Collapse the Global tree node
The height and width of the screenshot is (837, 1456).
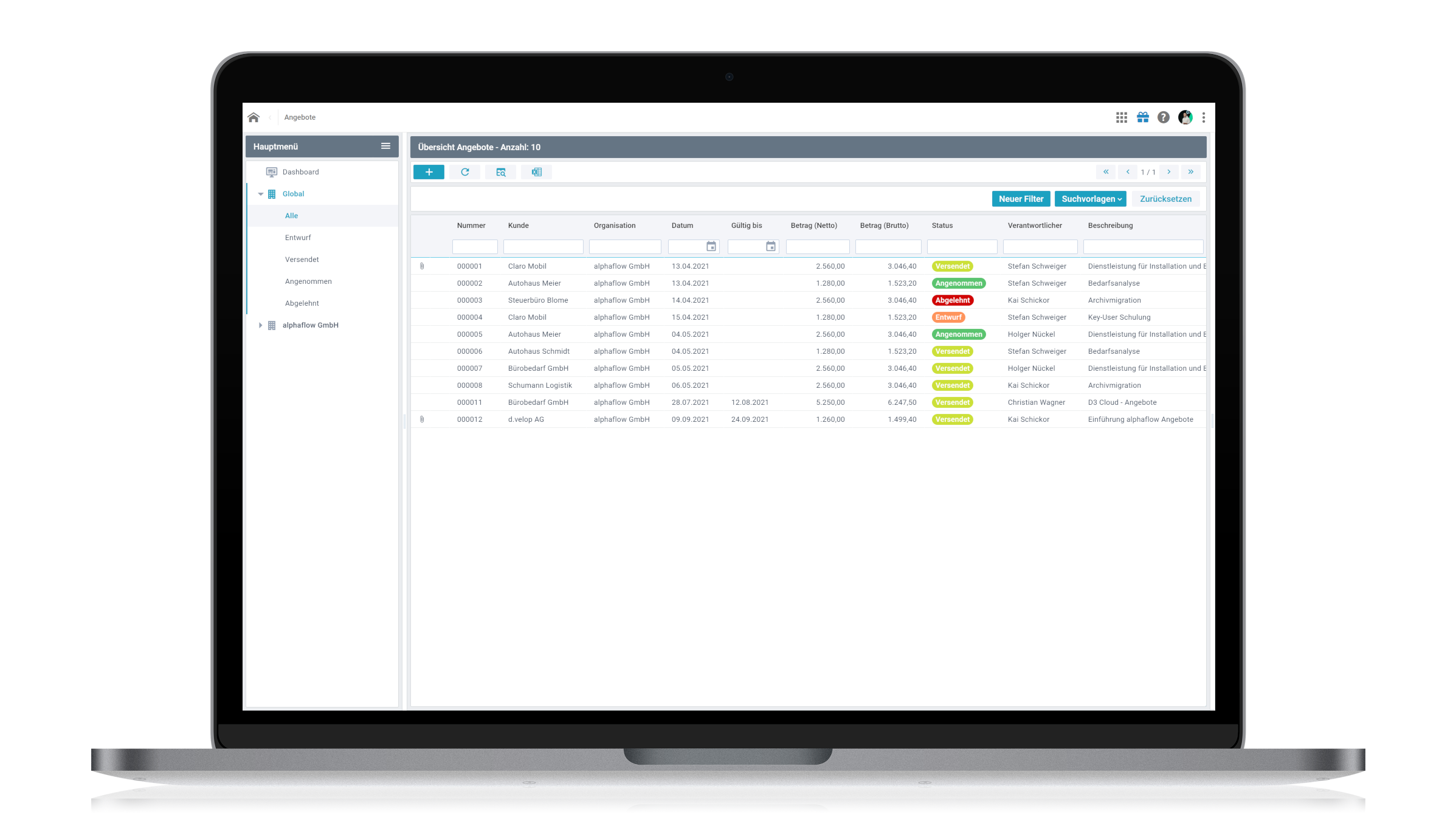(261, 194)
